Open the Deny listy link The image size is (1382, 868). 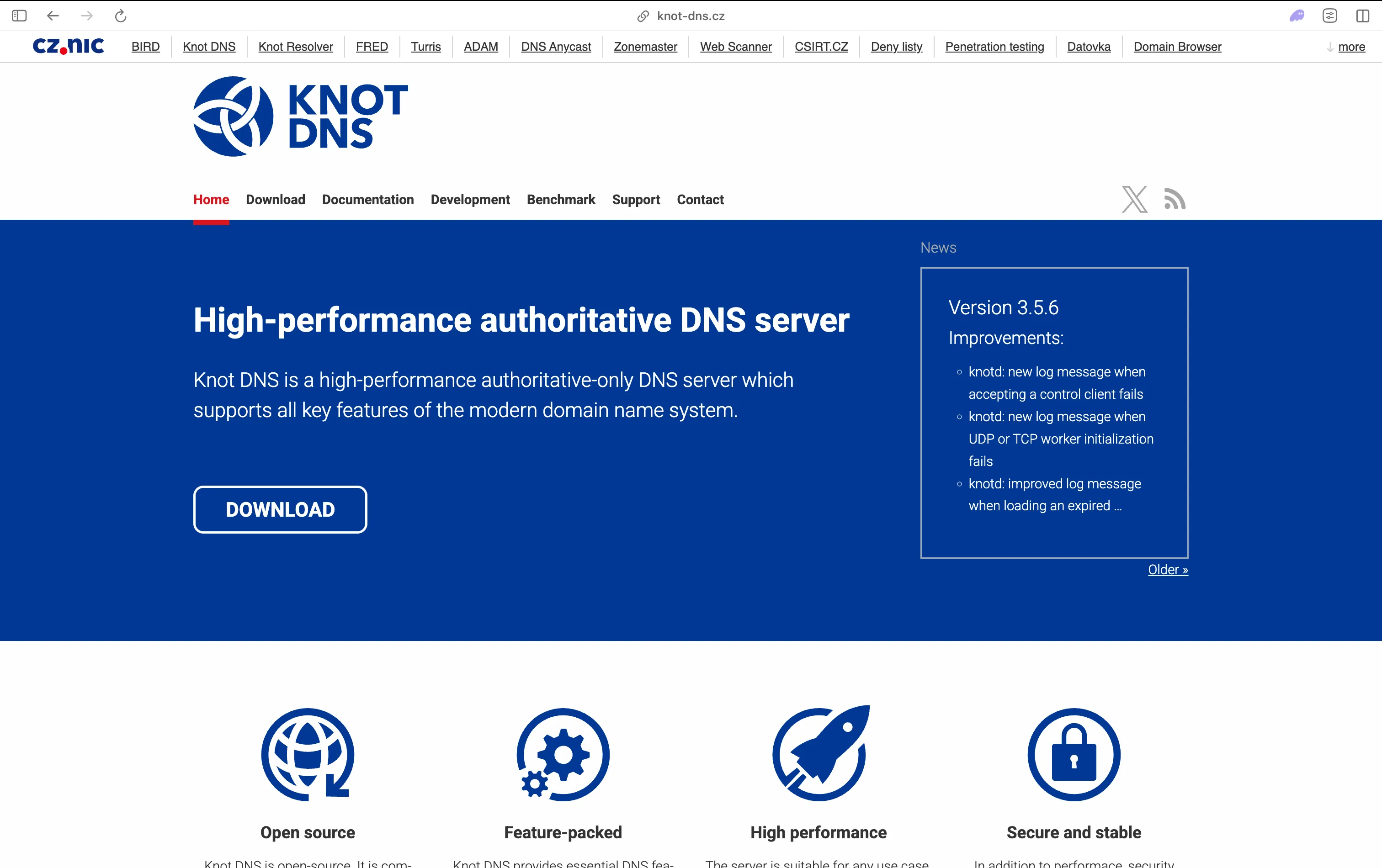tap(897, 47)
